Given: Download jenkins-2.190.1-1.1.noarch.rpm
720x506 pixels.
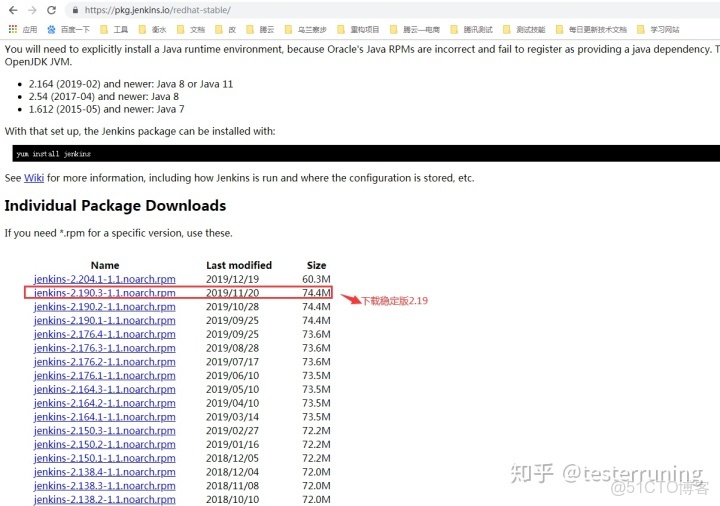Looking at the screenshot, I should click(x=105, y=320).
